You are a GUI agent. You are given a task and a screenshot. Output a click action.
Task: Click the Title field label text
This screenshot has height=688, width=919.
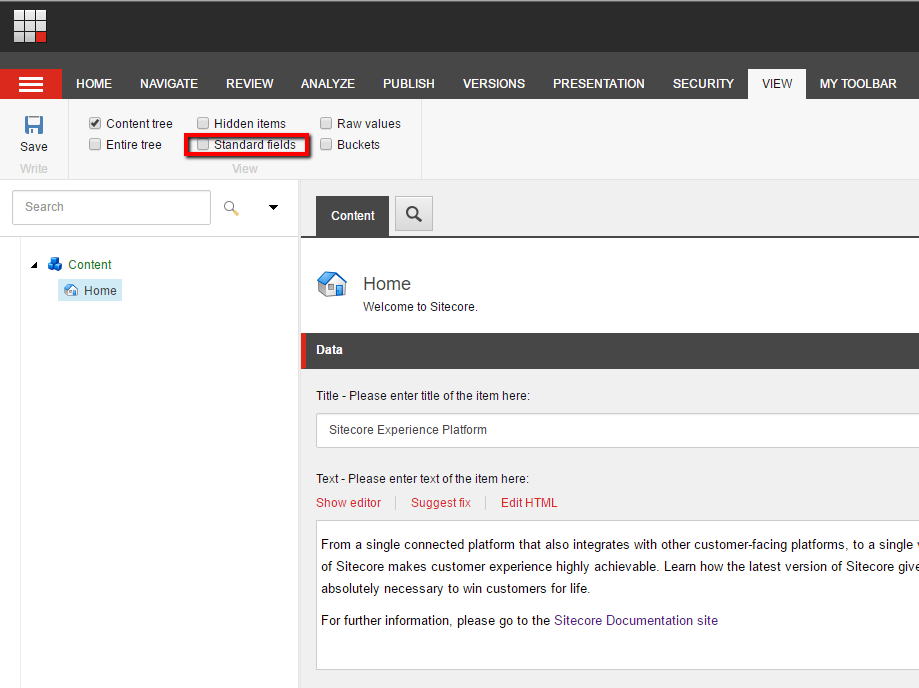point(423,396)
